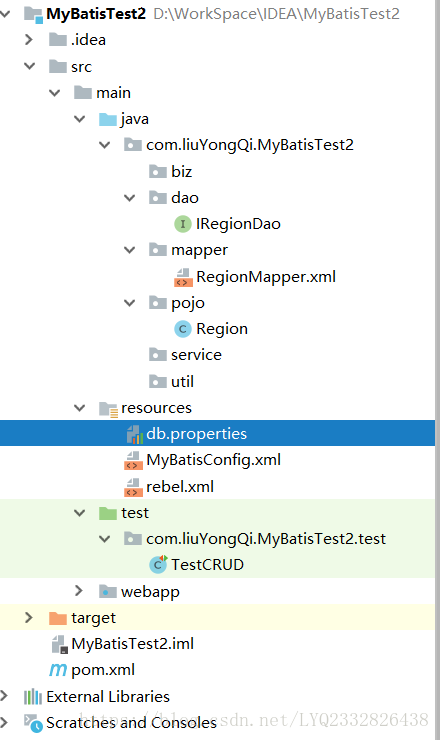Expand the .idea folder arrow
This screenshot has height=740, width=440.
pos(29,40)
